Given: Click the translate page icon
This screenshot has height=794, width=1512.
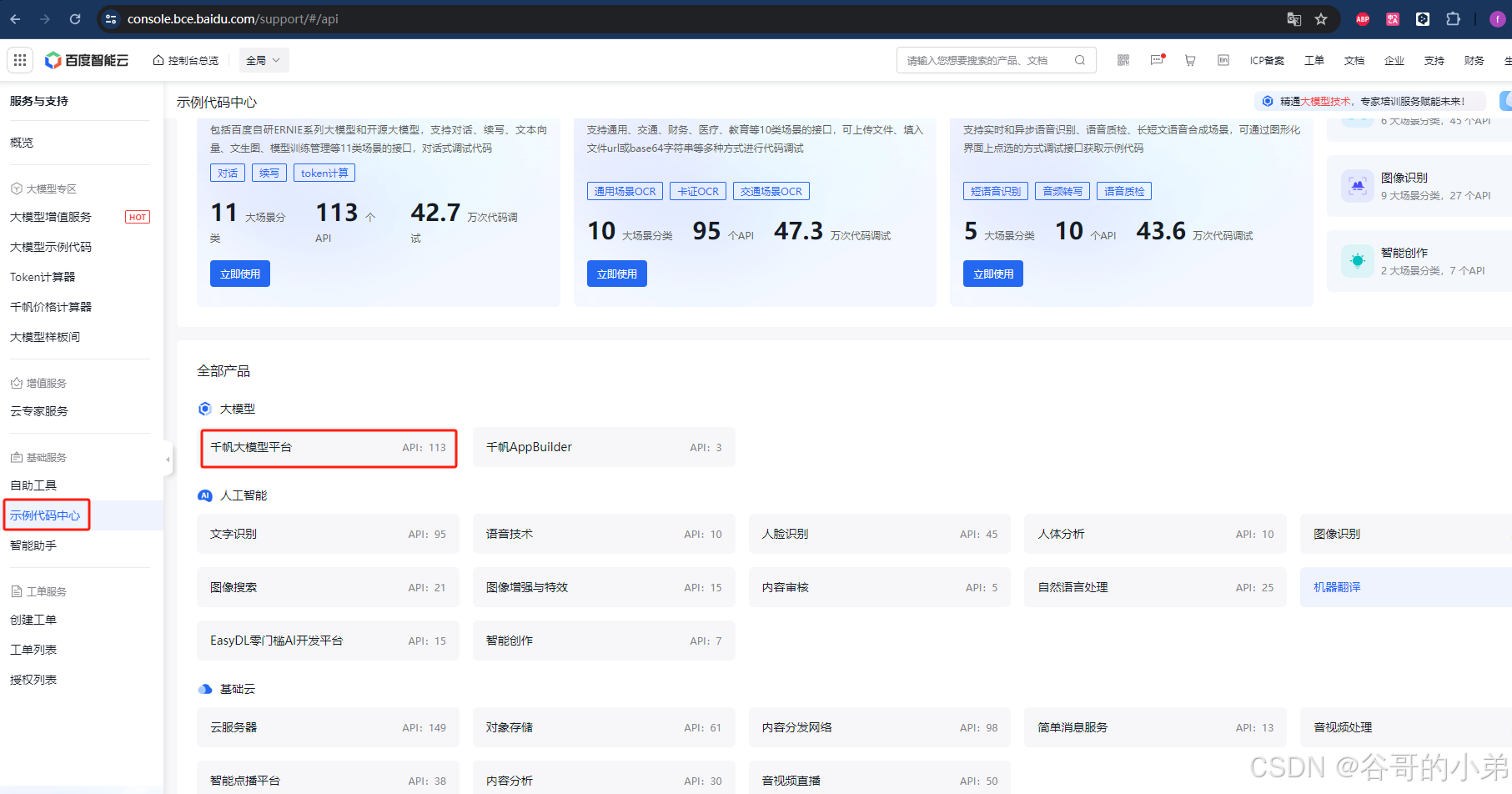Looking at the screenshot, I should [1294, 18].
